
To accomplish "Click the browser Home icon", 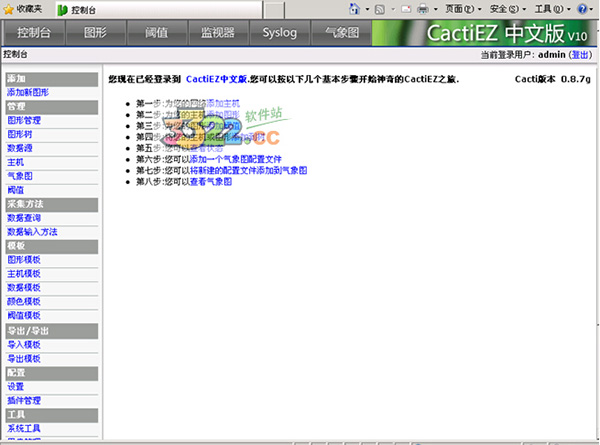I will pos(351,9).
